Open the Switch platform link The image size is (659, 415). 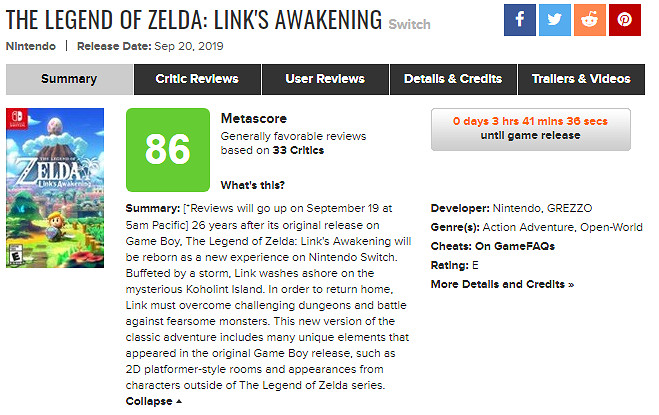410,24
